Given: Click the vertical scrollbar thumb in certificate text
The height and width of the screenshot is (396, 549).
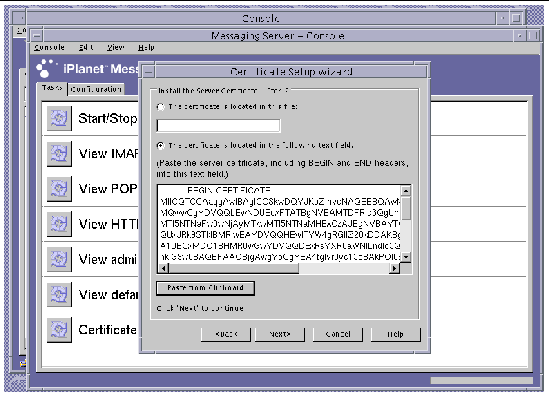Looking at the screenshot, I should pos(406,208).
